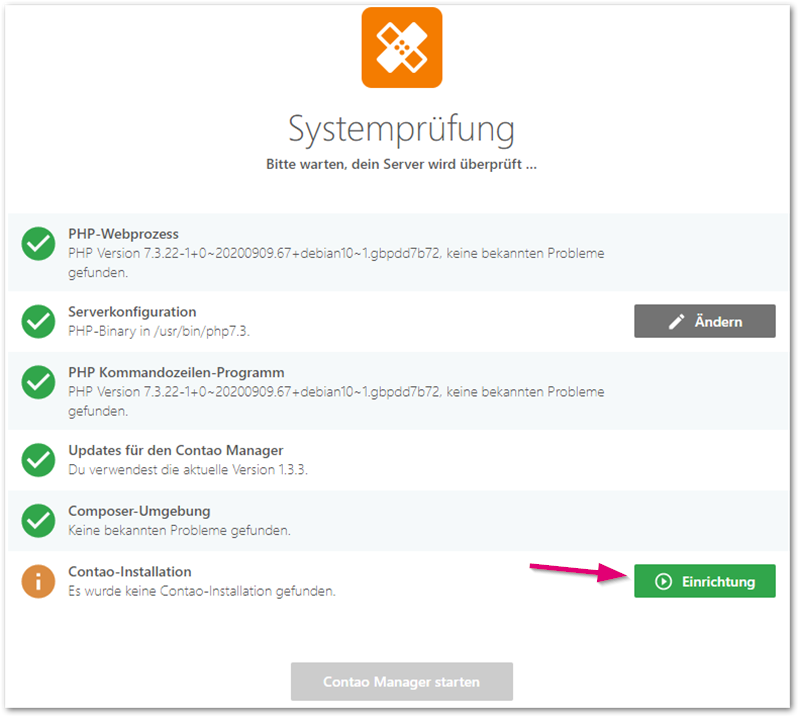This screenshot has width=799, height=717.
Task: Select the green checkmark beside Composer-Umgebung
Action: pyautogui.click(x=39, y=520)
